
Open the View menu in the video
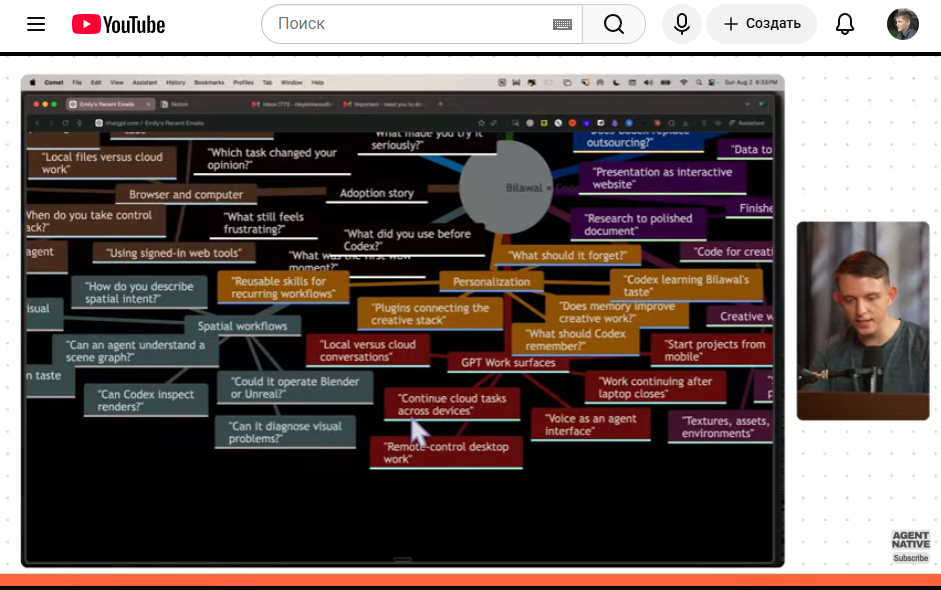117,82
